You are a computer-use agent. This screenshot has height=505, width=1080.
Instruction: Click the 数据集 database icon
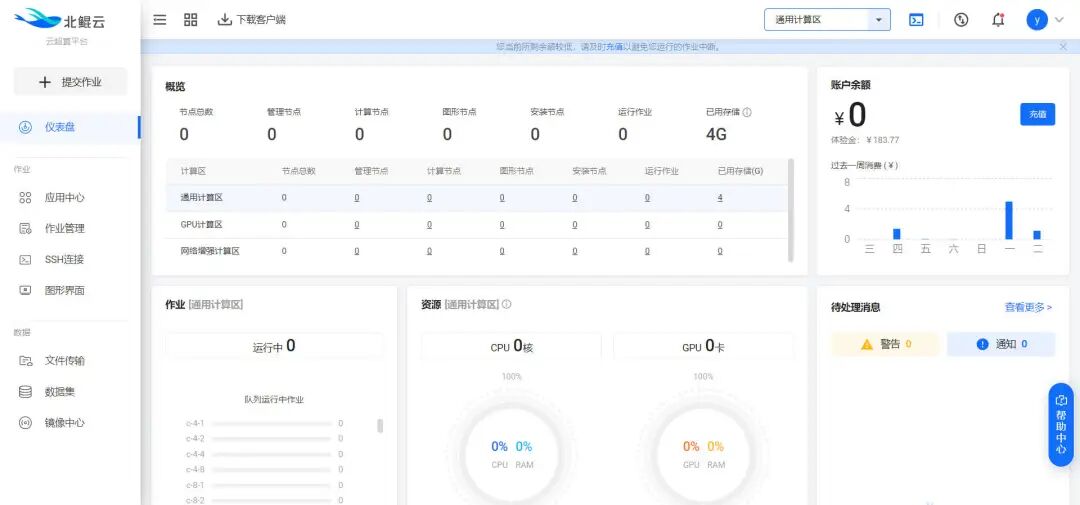pyautogui.click(x=25, y=391)
